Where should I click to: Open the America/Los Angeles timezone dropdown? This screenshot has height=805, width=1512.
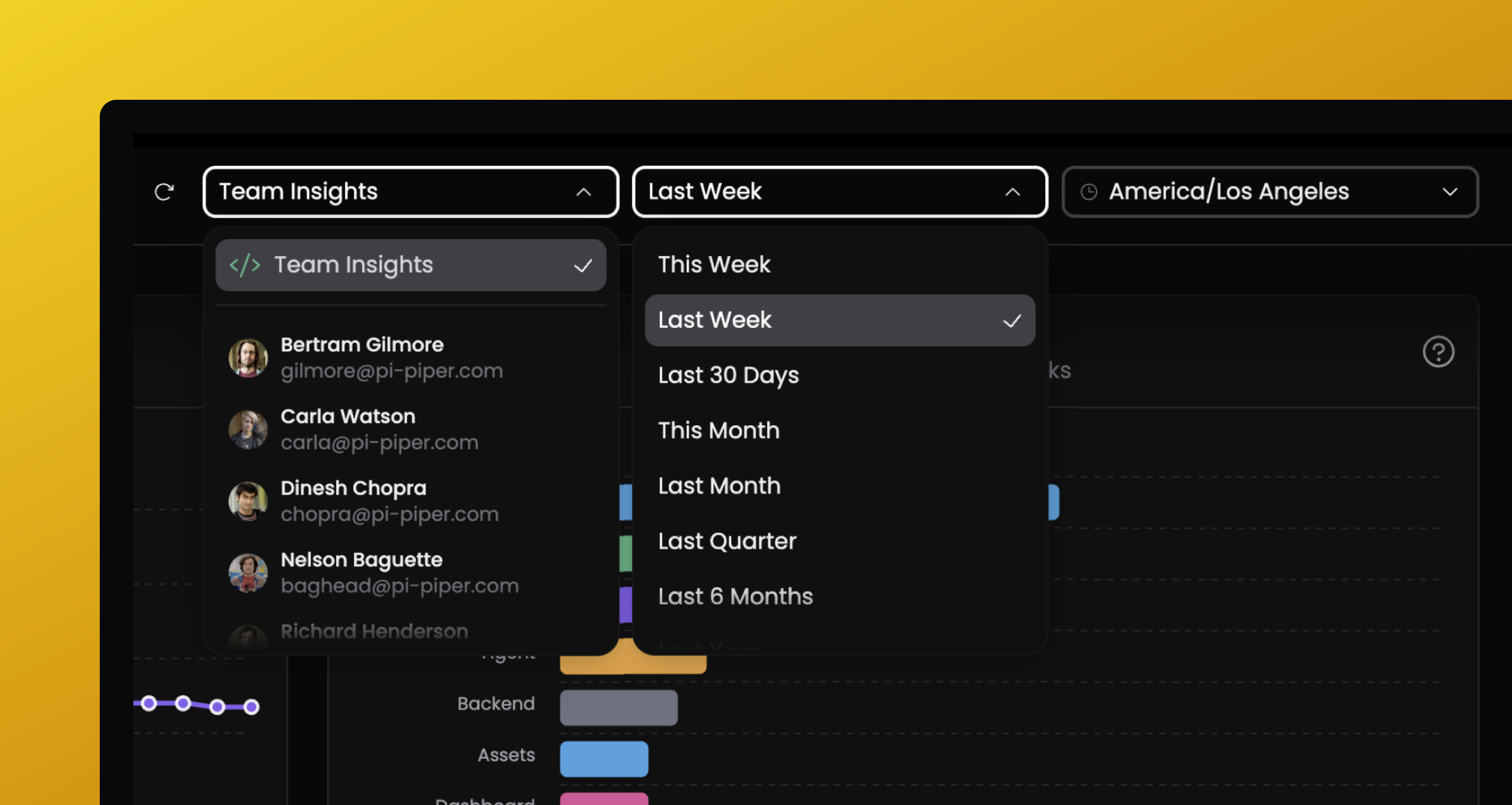coord(1269,192)
